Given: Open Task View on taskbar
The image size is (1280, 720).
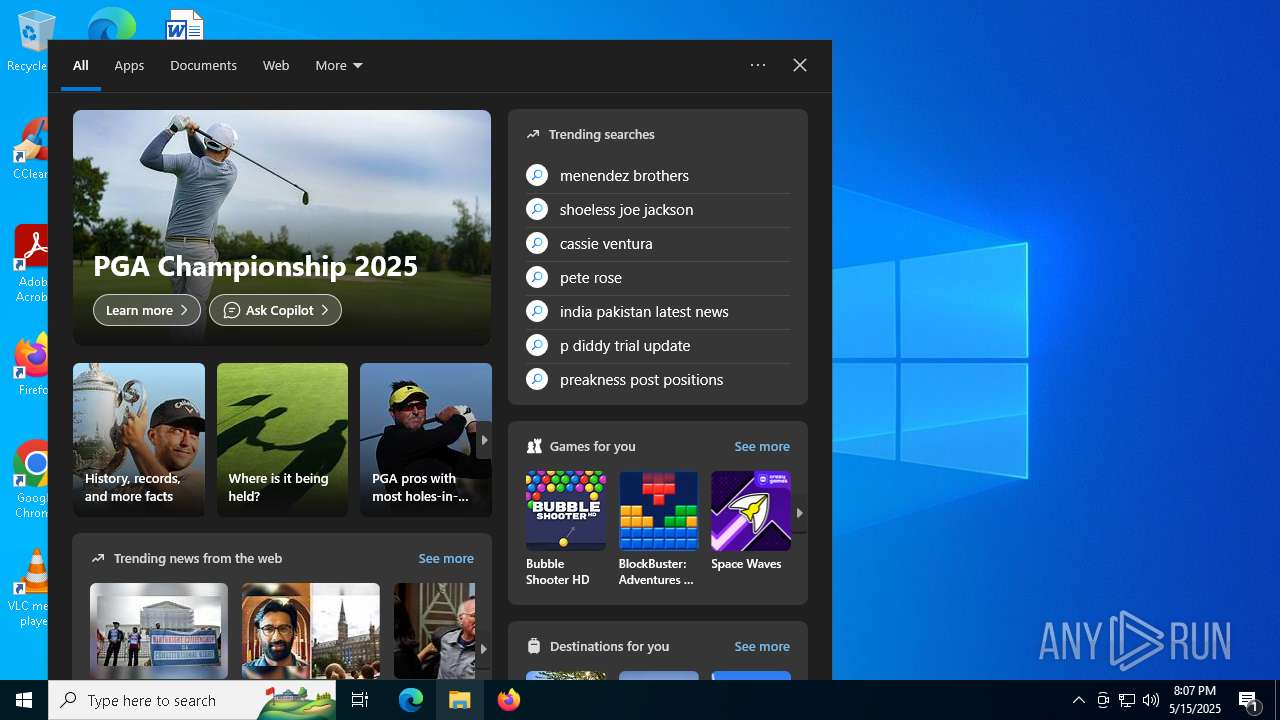Looking at the screenshot, I should (x=360, y=700).
